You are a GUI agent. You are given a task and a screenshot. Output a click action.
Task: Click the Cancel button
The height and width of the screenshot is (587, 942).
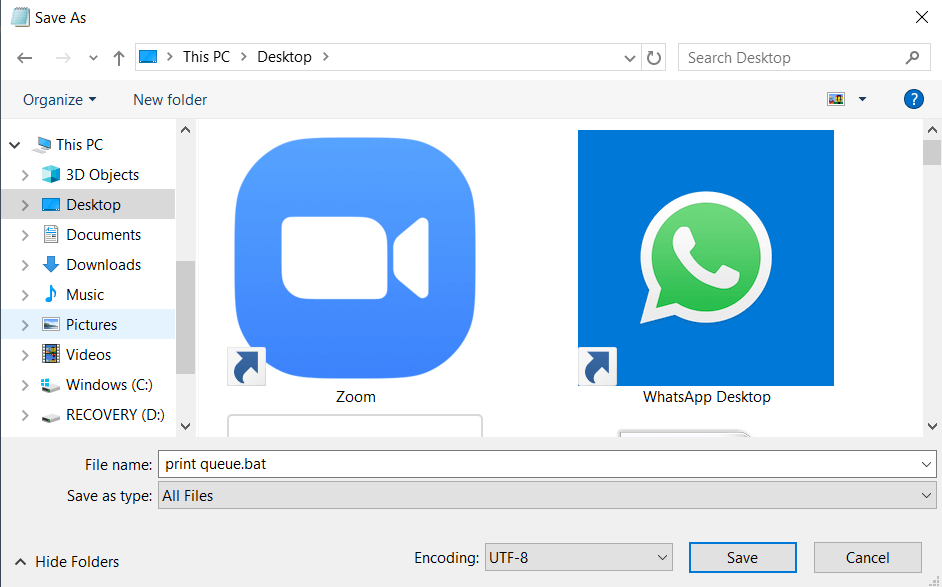[x=867, y=557]
